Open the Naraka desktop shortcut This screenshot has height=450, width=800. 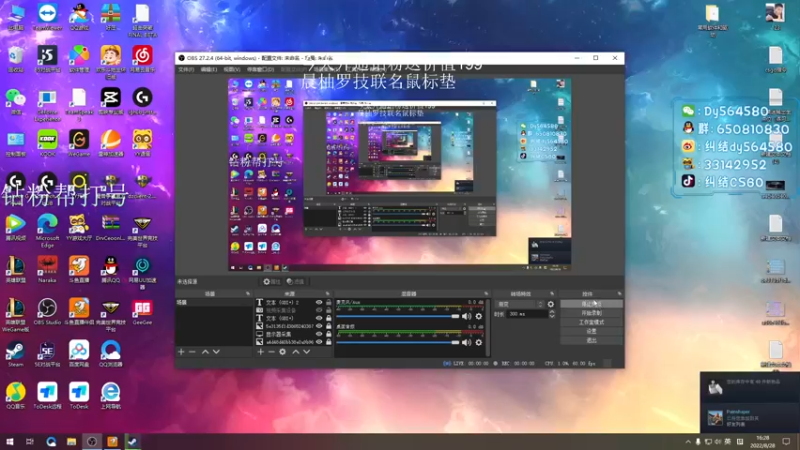point(47,269)
